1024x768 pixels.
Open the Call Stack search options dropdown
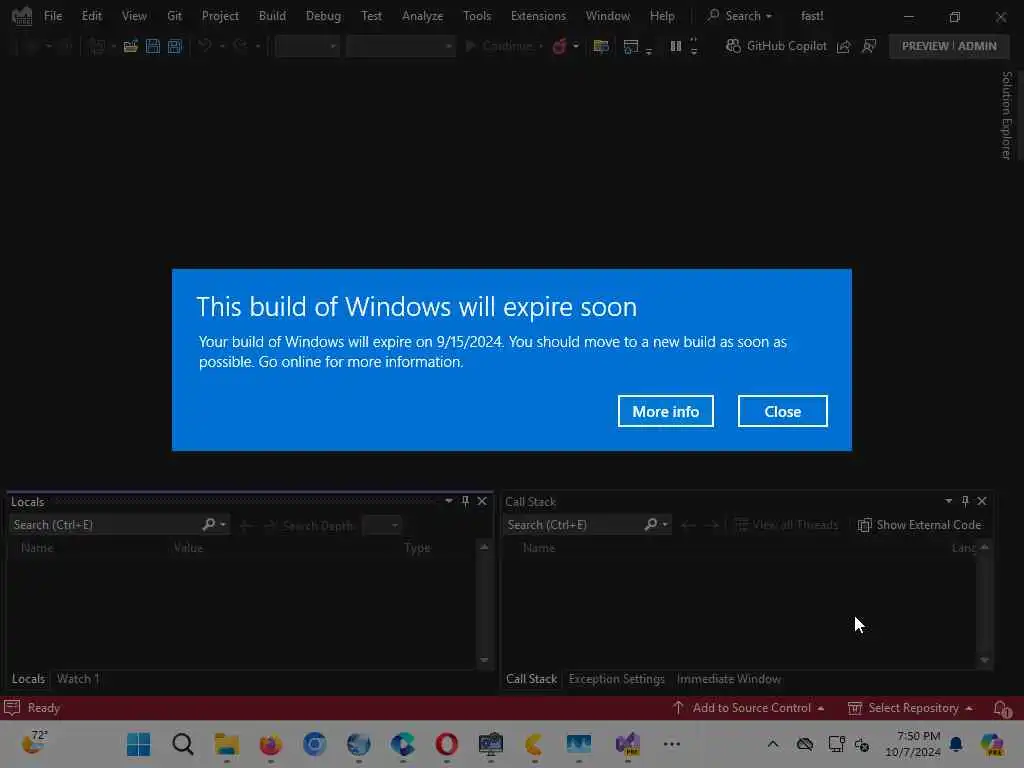click(665, 524)
